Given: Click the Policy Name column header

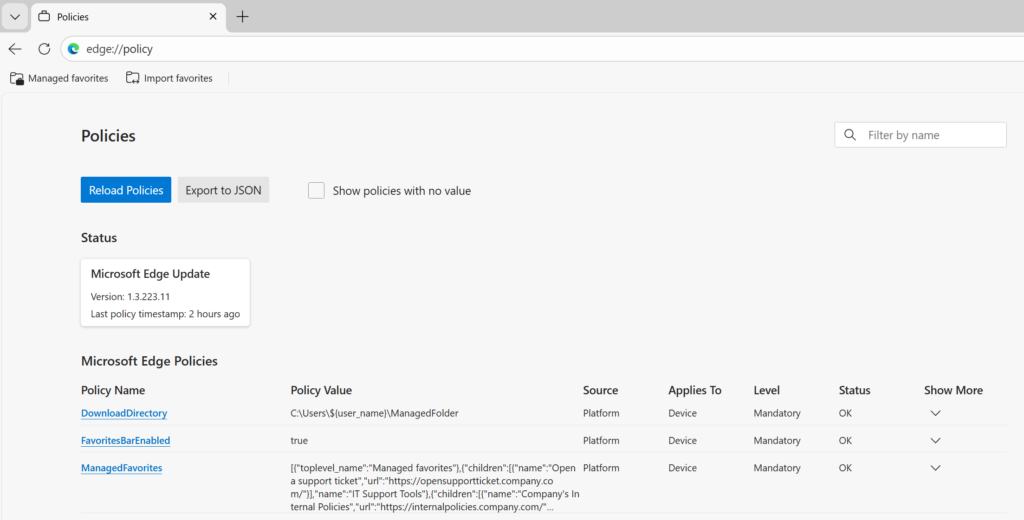Looking at the screenshot, I should tap(113, 390).
